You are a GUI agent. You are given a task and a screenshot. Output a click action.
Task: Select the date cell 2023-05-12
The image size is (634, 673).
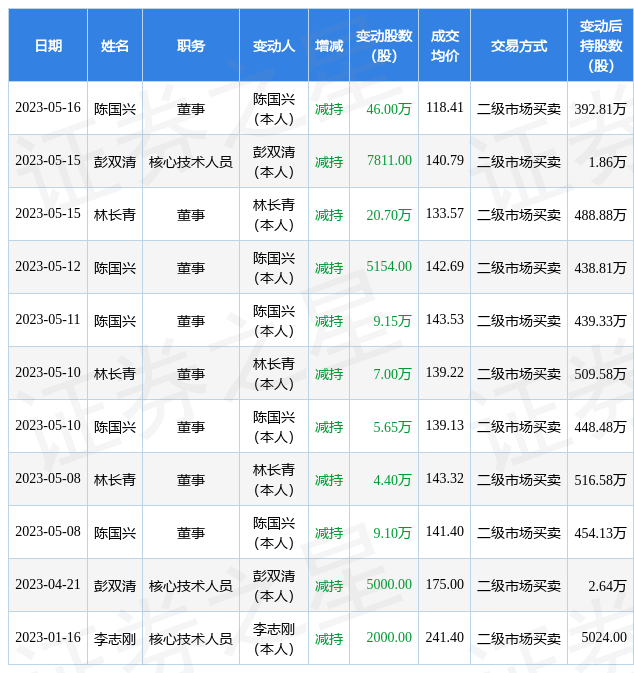(x=48, y=267)
